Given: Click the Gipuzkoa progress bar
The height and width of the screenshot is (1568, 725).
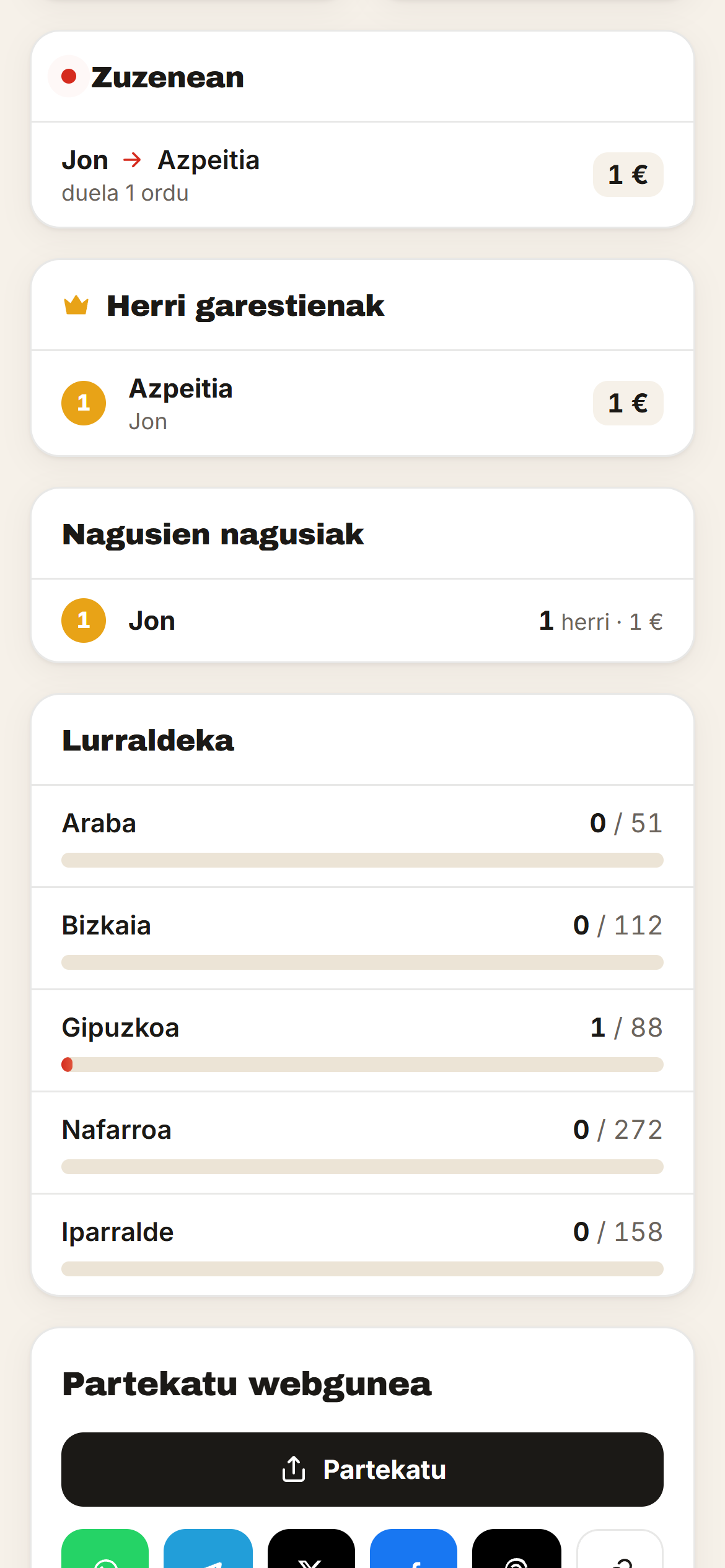Looking at the screenshot, I should click(362, 1065).
